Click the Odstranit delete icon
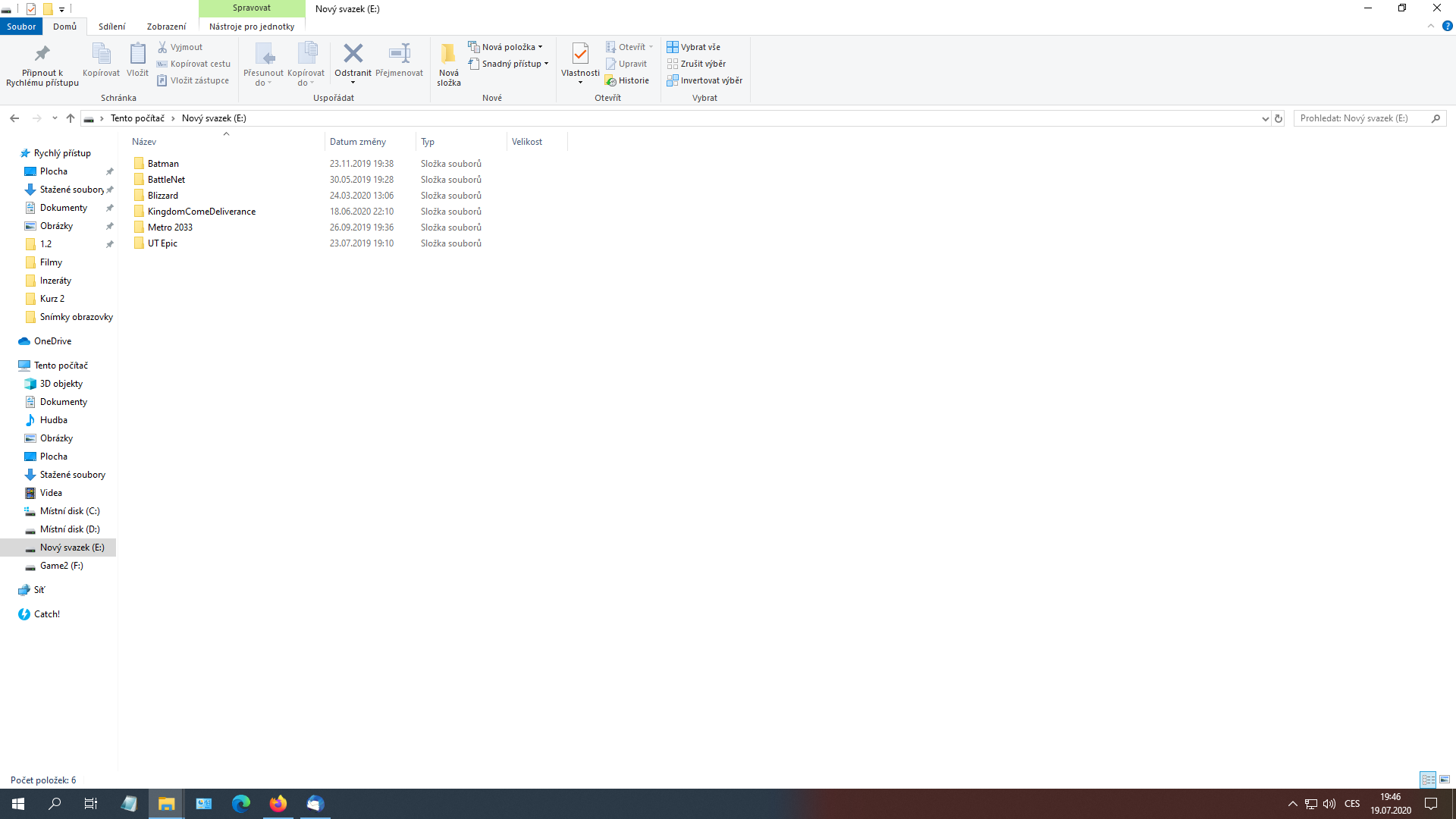Screen dimensions: 1456x819 tap(353, 54)
